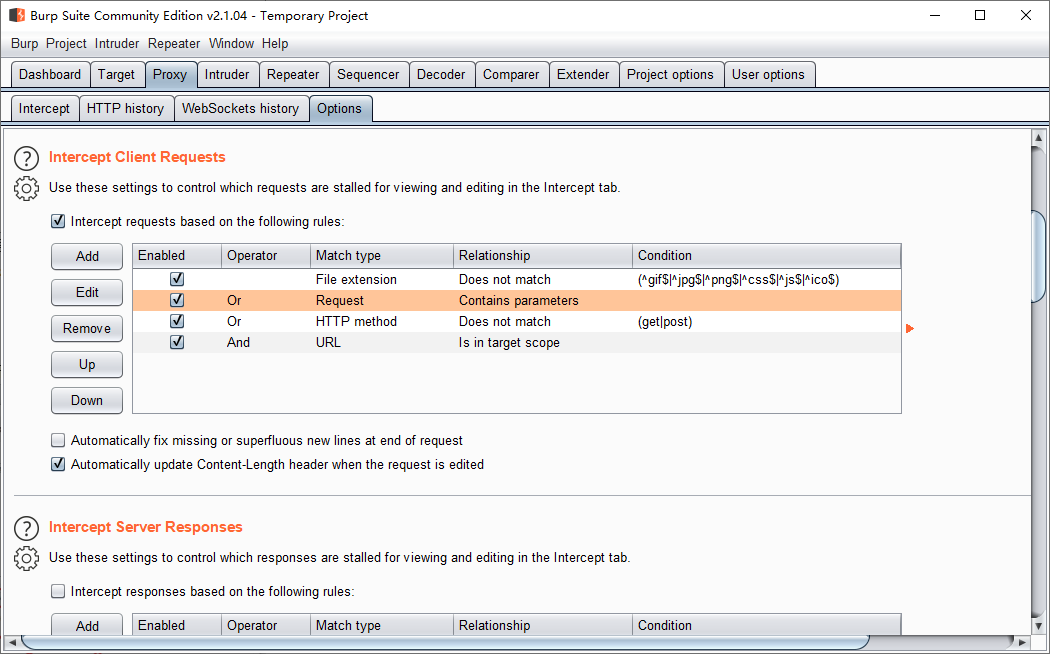Toggle automatically update Content-Length header option
Screen dimensions: 1050x654
(x=58, y=464)
